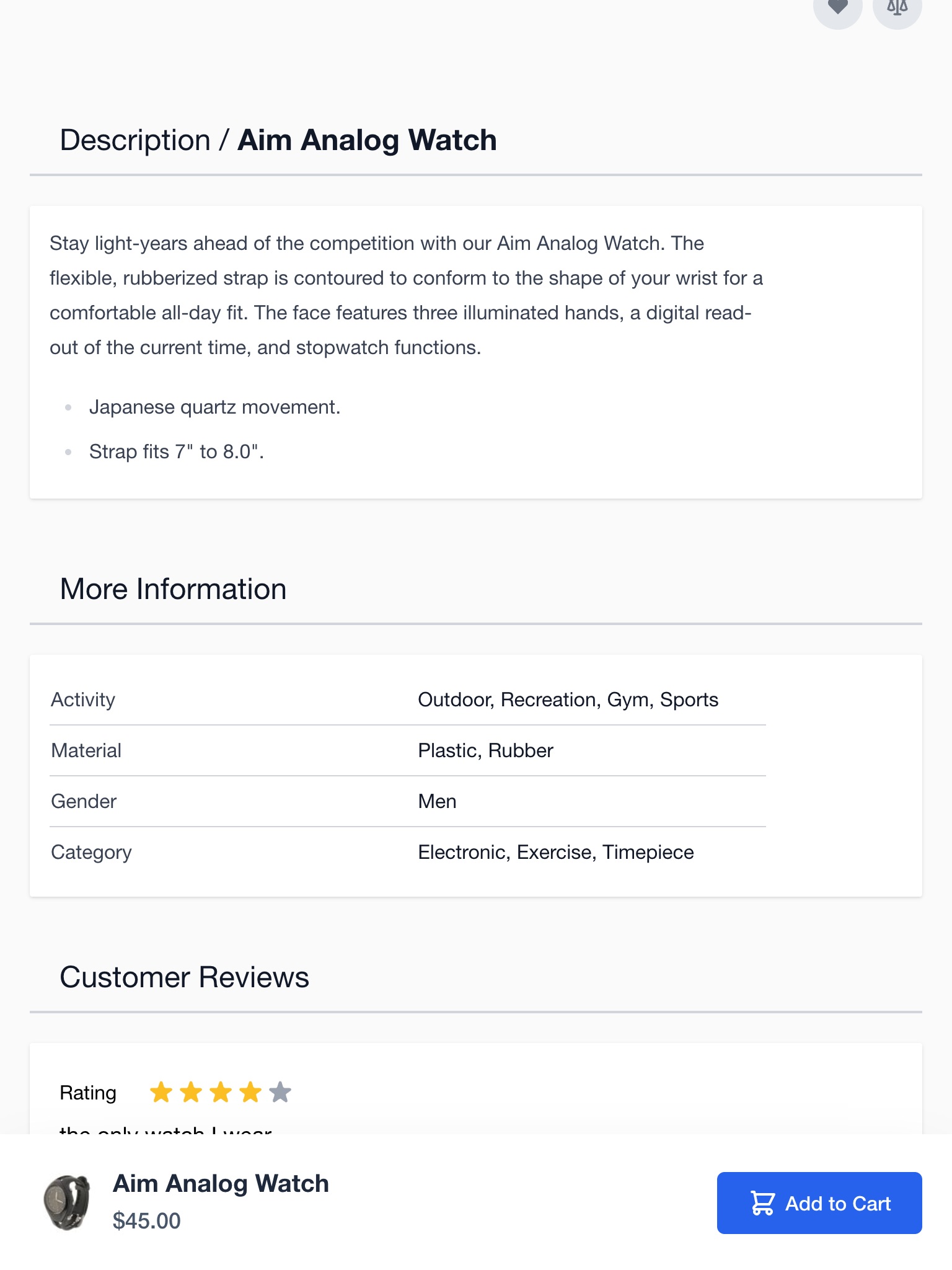Screen dimensions: 952x1270
Task: Click the Japanese quartz movement bullet
Action: tap(214, 407)
